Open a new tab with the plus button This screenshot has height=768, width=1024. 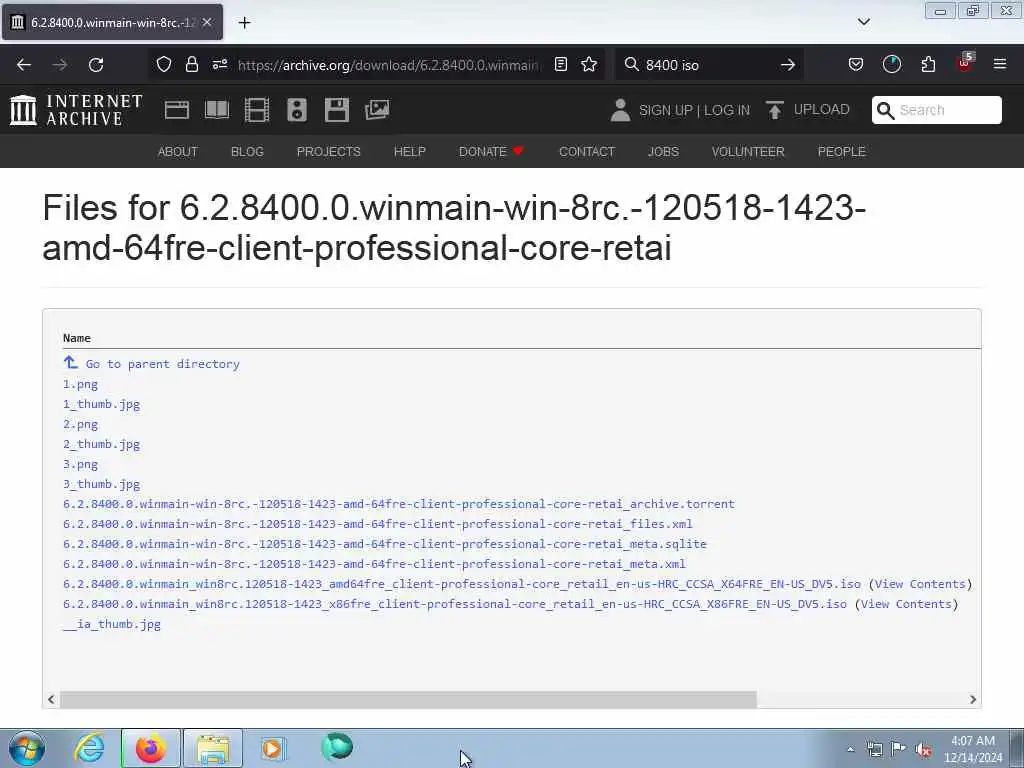(x=244, y=23)
